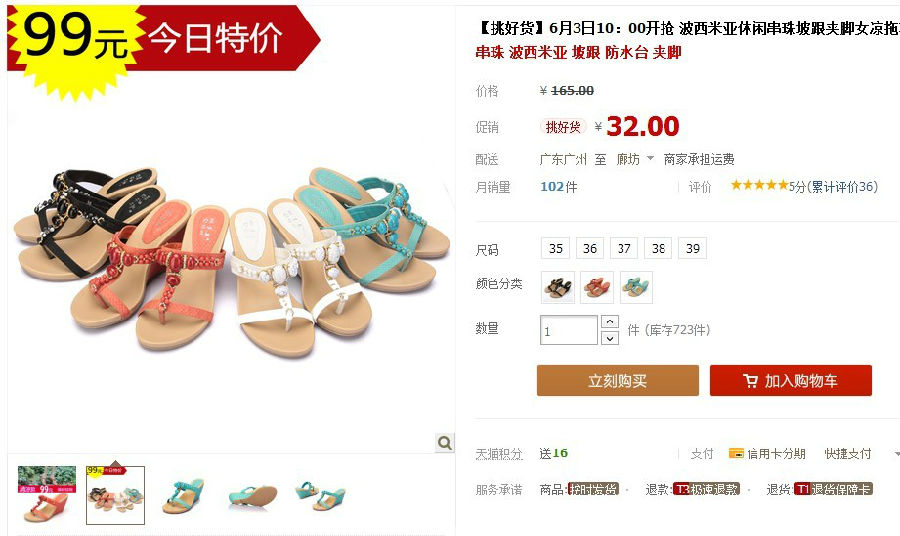
Task: Select size 35
Action: [556, 248]
